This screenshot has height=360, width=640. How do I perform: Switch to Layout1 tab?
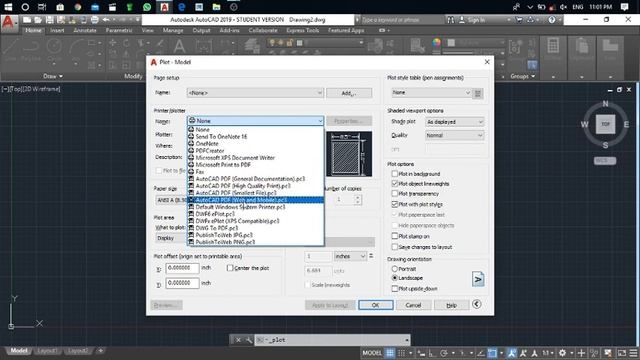[47, 351]
